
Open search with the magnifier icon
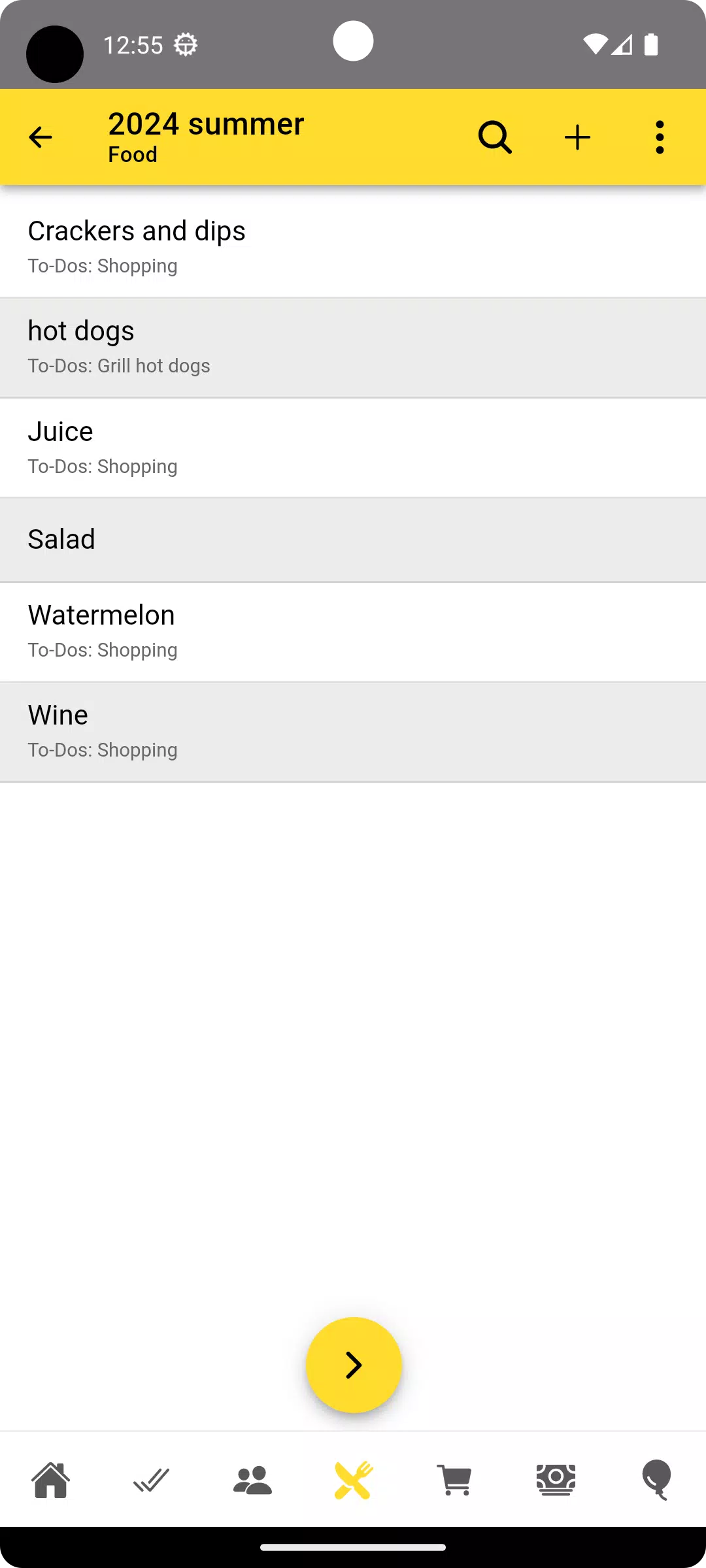pyautogui.click(x=495, y=137)
